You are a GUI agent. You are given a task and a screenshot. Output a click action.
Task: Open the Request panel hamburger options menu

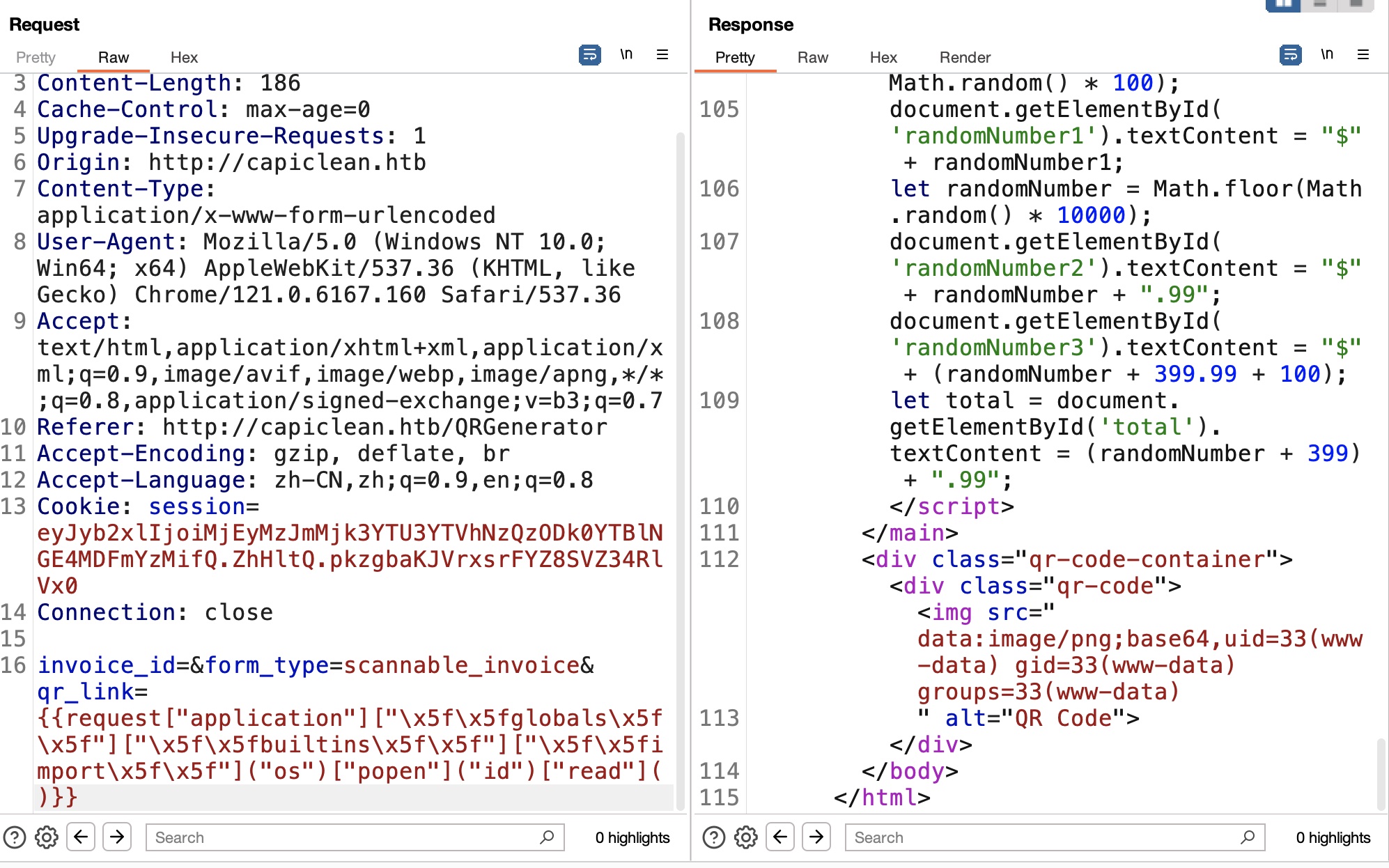pos(662,54)
